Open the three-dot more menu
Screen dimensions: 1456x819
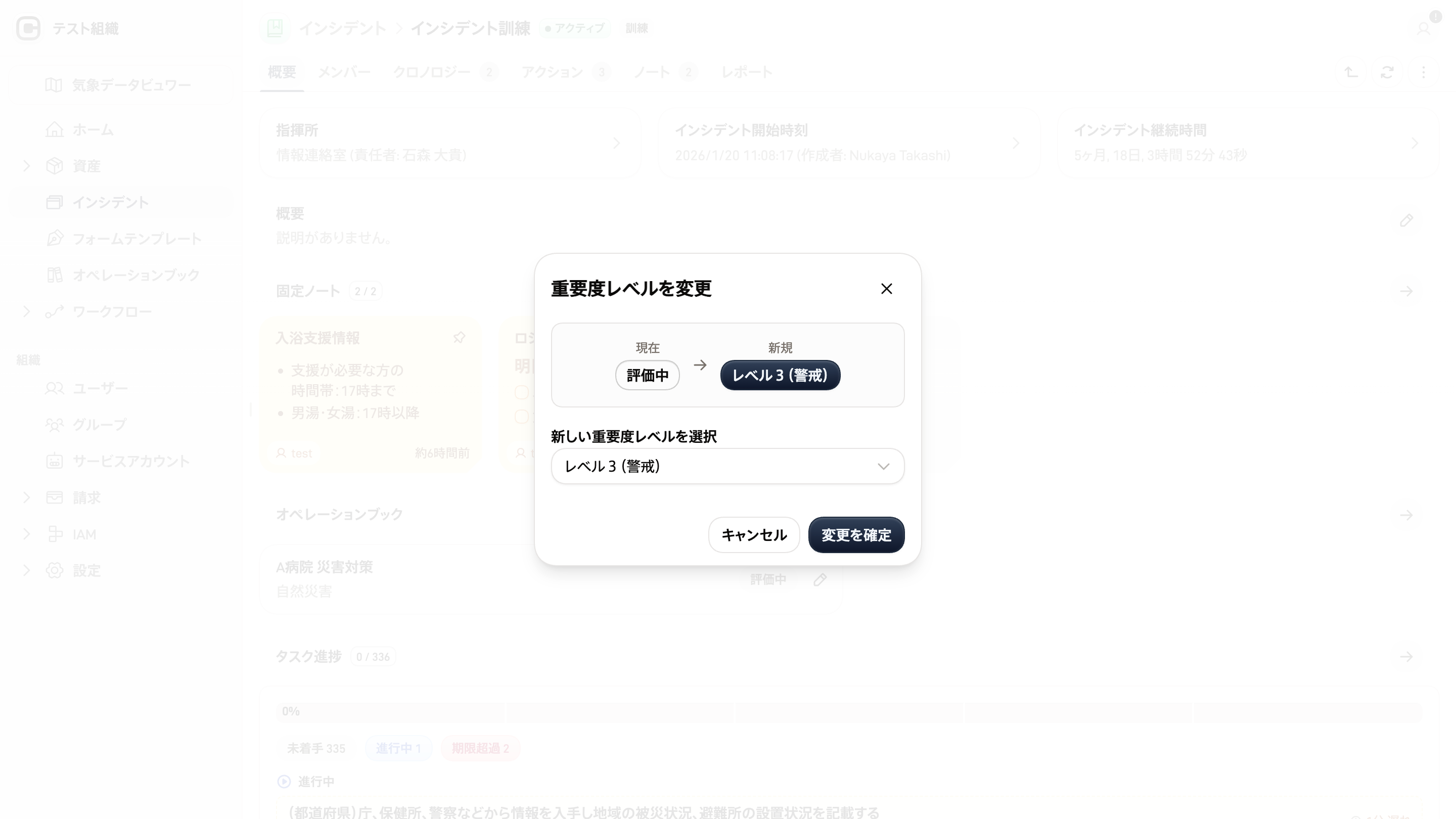[1424, 72]
